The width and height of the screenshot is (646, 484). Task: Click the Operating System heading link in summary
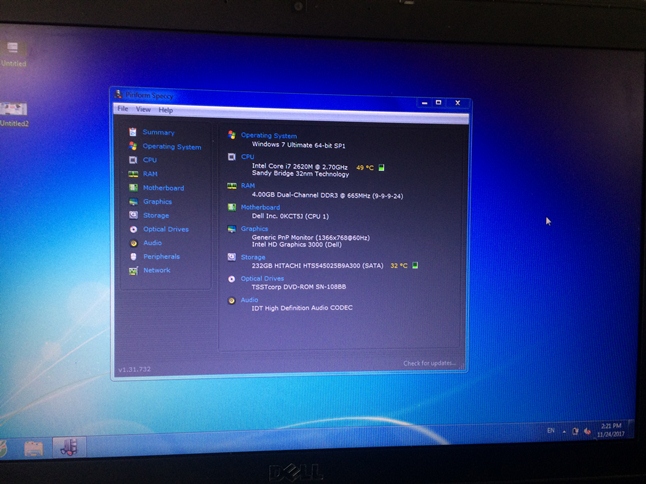[x=269, y=135]
